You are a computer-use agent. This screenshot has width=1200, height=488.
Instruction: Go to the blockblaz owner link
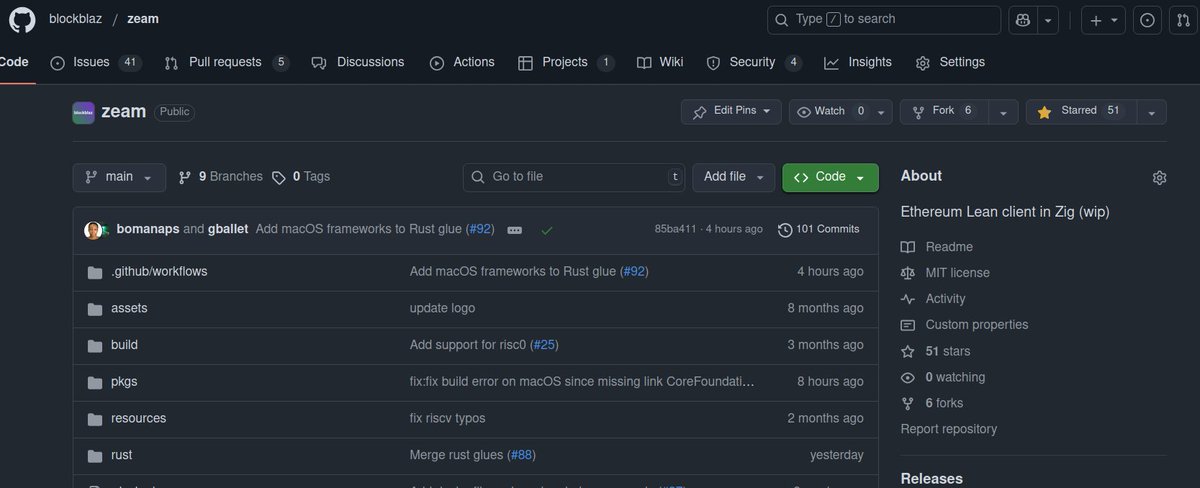(75, 19)
